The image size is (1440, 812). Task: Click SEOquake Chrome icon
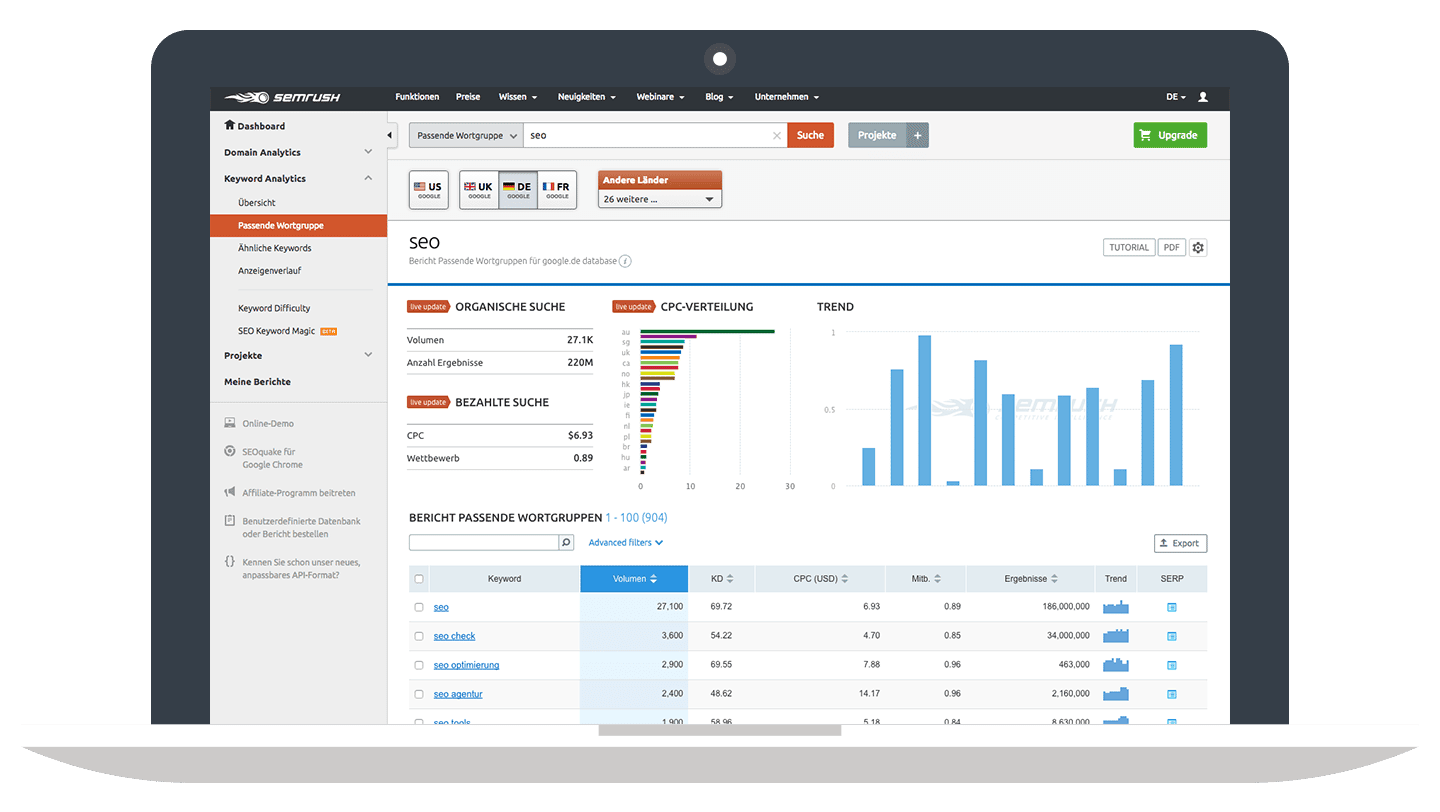(230, 452)
